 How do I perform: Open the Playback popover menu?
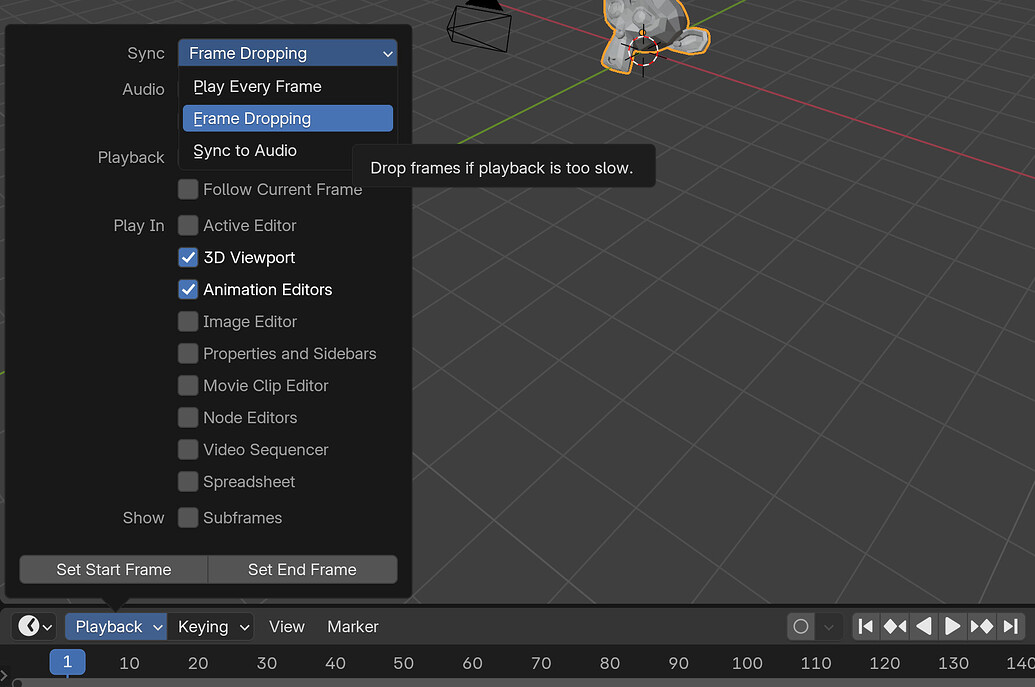point(116,626)
